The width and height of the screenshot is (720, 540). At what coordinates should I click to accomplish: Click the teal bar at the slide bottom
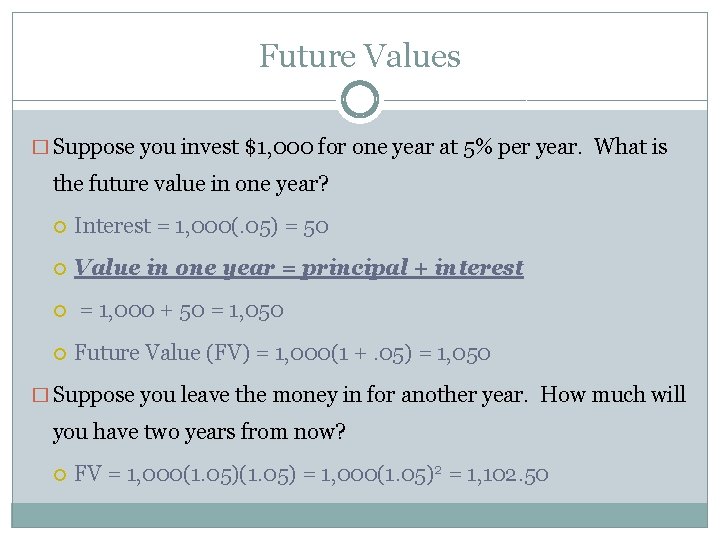pyautogui.click(x=360, y=515)
